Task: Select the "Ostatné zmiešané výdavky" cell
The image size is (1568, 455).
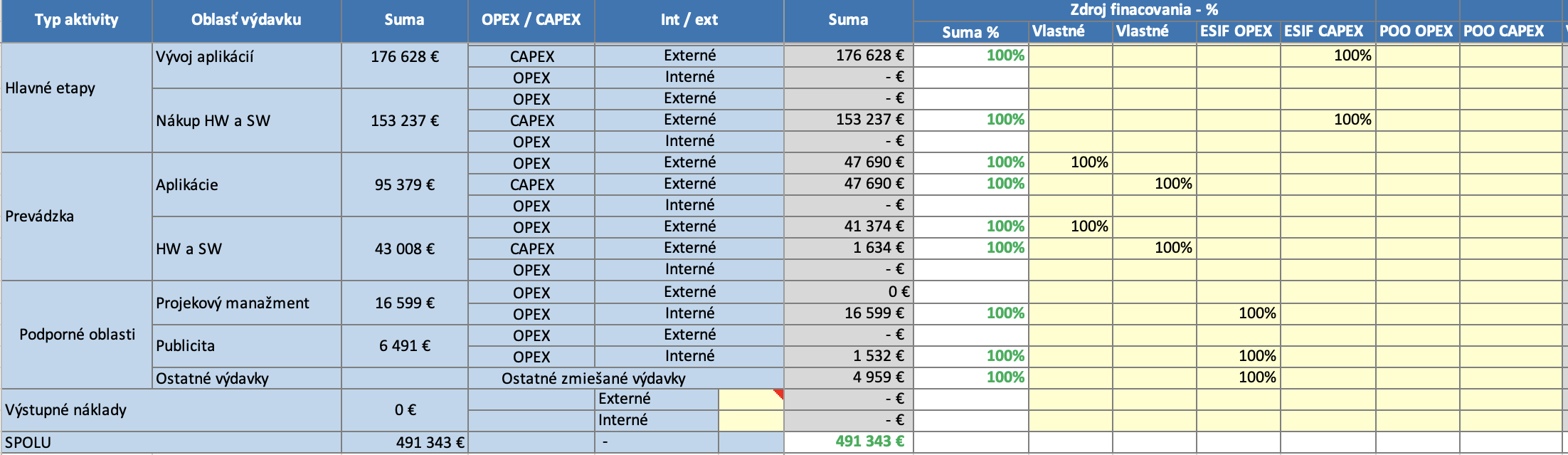Action: point(593,378)
